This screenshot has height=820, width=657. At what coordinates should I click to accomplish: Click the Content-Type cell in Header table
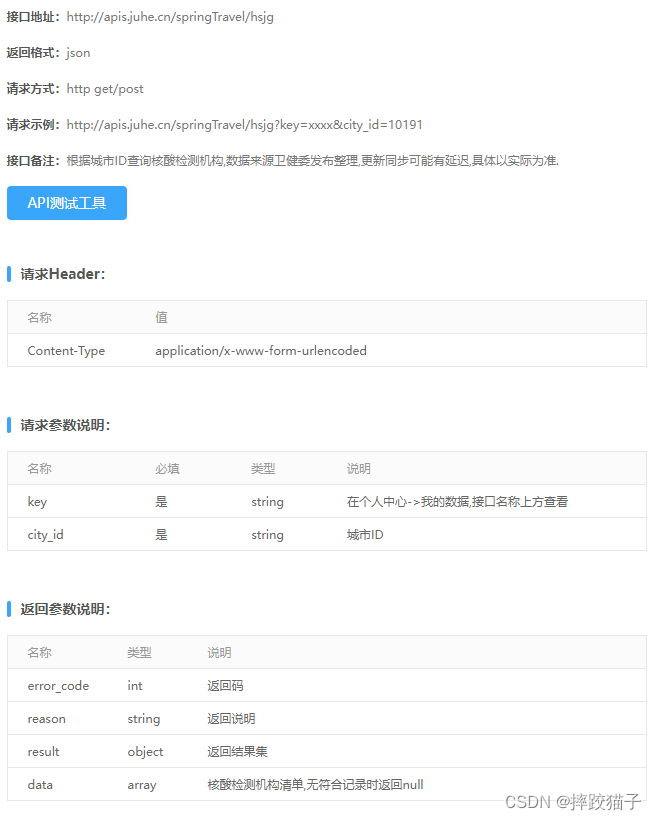(x=66, y=351)
